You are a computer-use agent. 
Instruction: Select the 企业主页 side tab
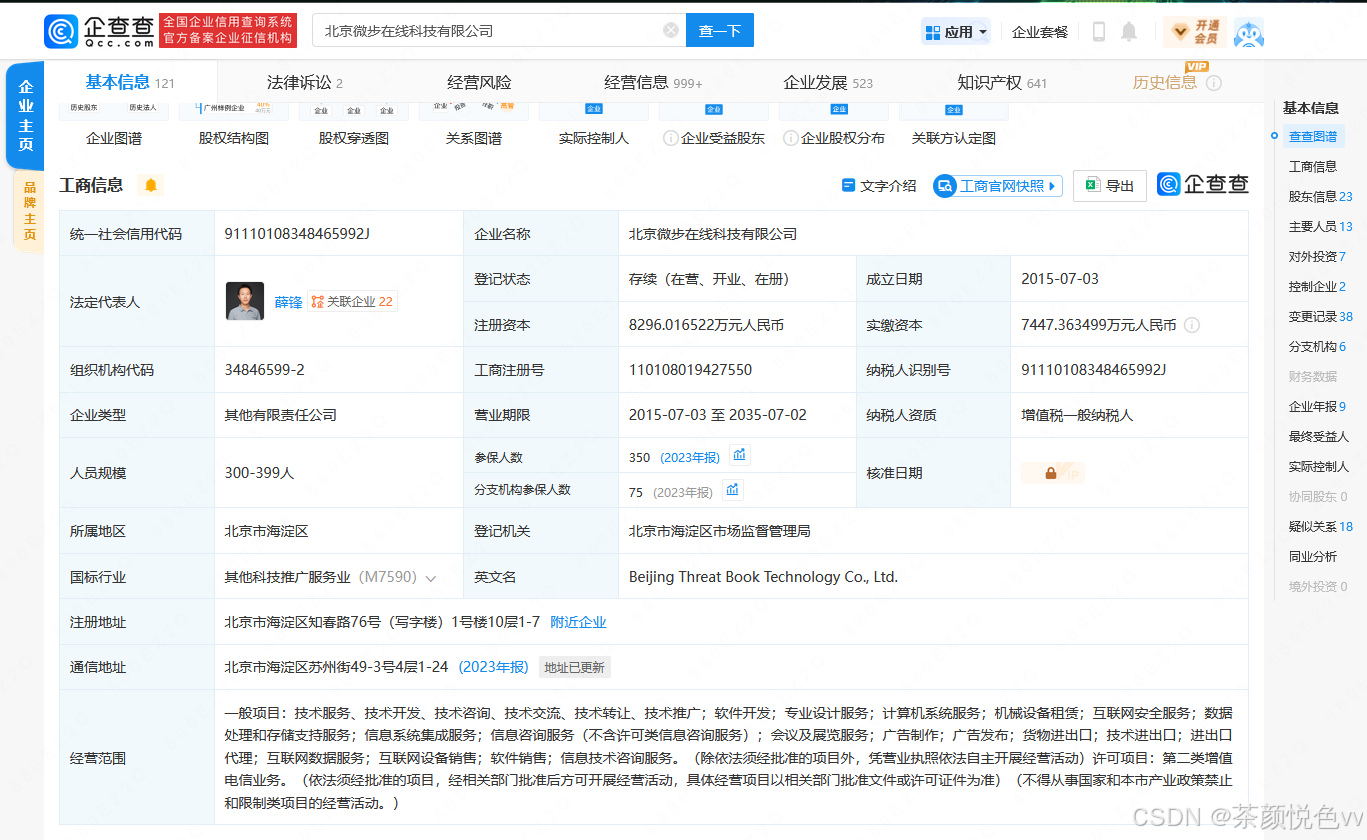click(x=26, y=115)
